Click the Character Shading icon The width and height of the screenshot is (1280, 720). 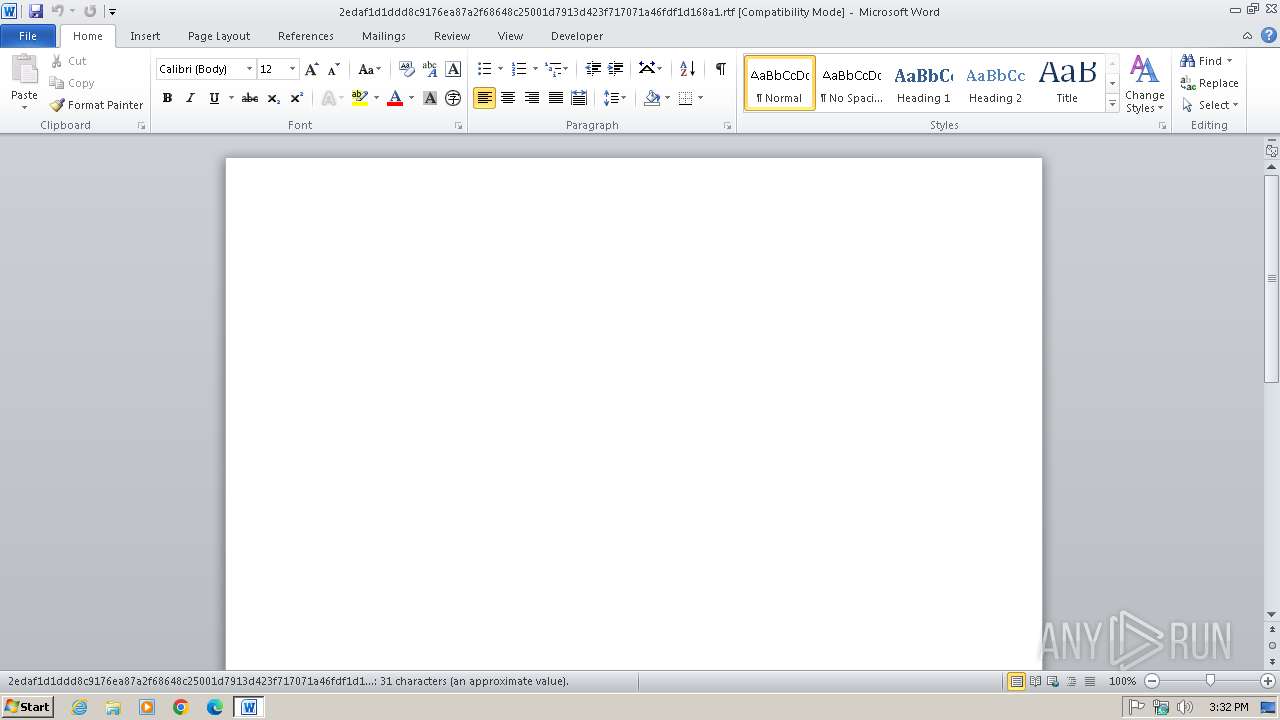pos(430,98)
